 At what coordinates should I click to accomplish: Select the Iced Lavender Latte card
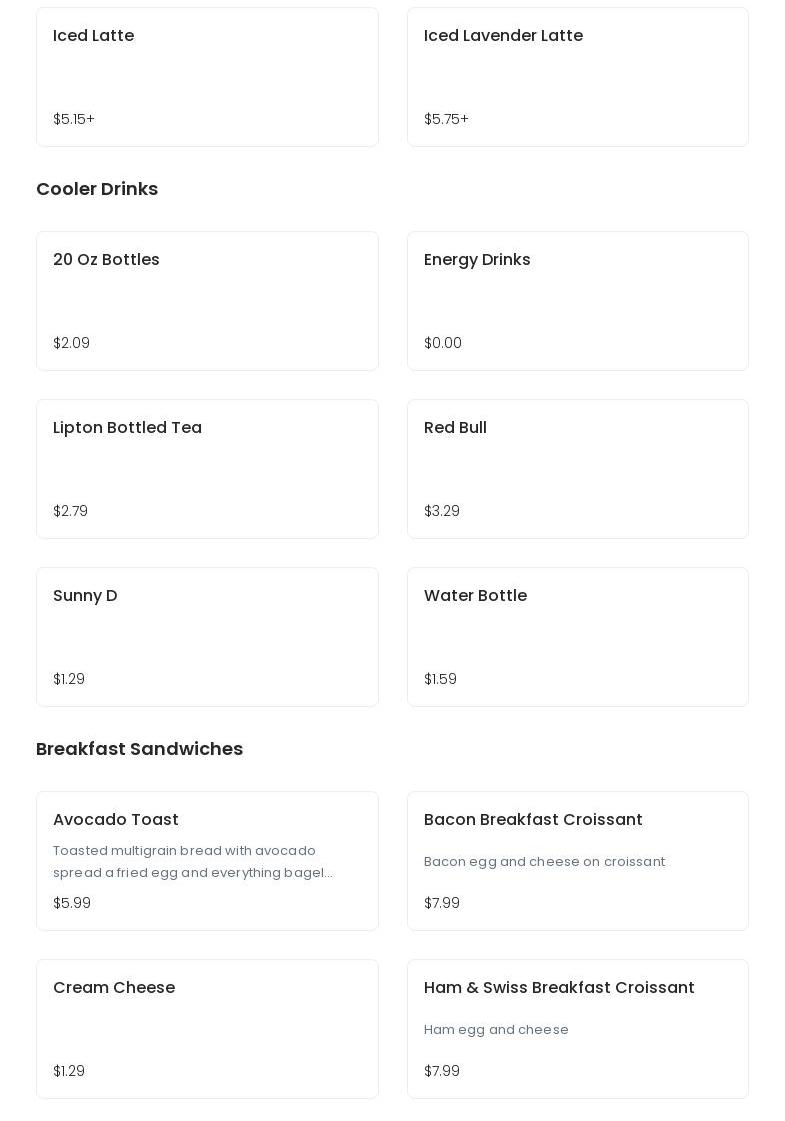(578, 77)
